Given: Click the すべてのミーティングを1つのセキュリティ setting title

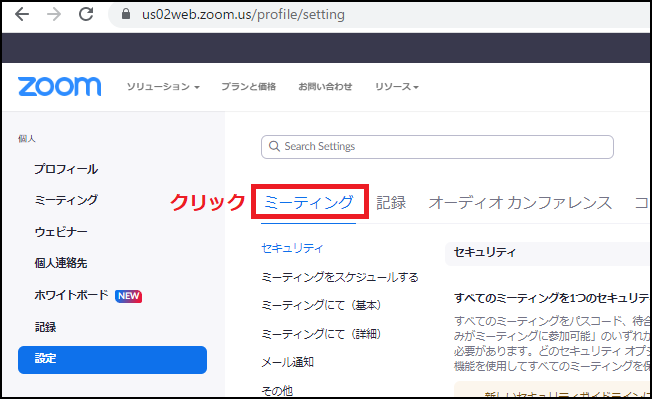Looking at the screenshot, I should (x=552, y=298).
